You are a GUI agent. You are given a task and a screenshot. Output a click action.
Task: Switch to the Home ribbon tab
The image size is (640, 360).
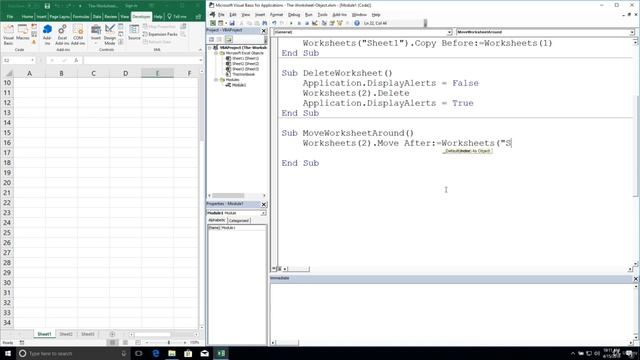coord(27,17)
